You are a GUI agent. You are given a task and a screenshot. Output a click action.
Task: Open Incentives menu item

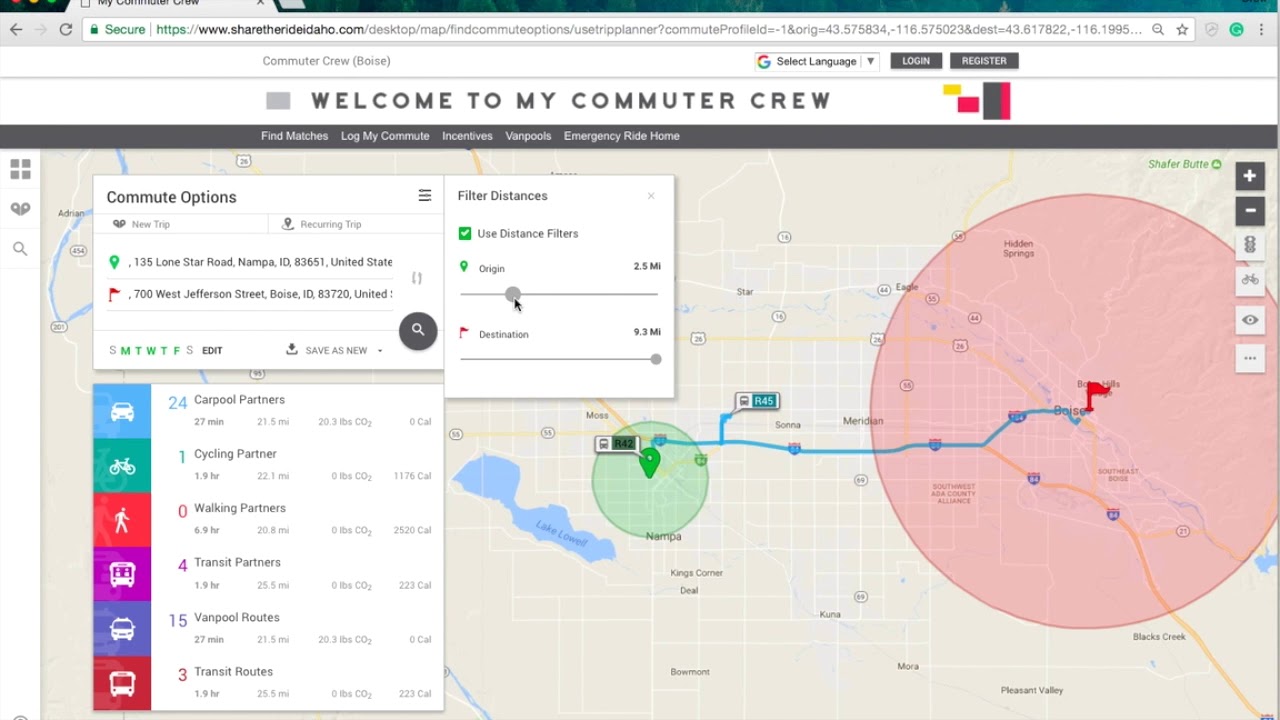(467, 136)
